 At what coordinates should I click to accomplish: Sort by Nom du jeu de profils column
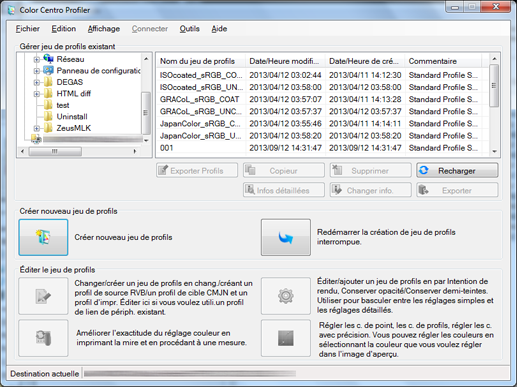[x=201, y=61]
